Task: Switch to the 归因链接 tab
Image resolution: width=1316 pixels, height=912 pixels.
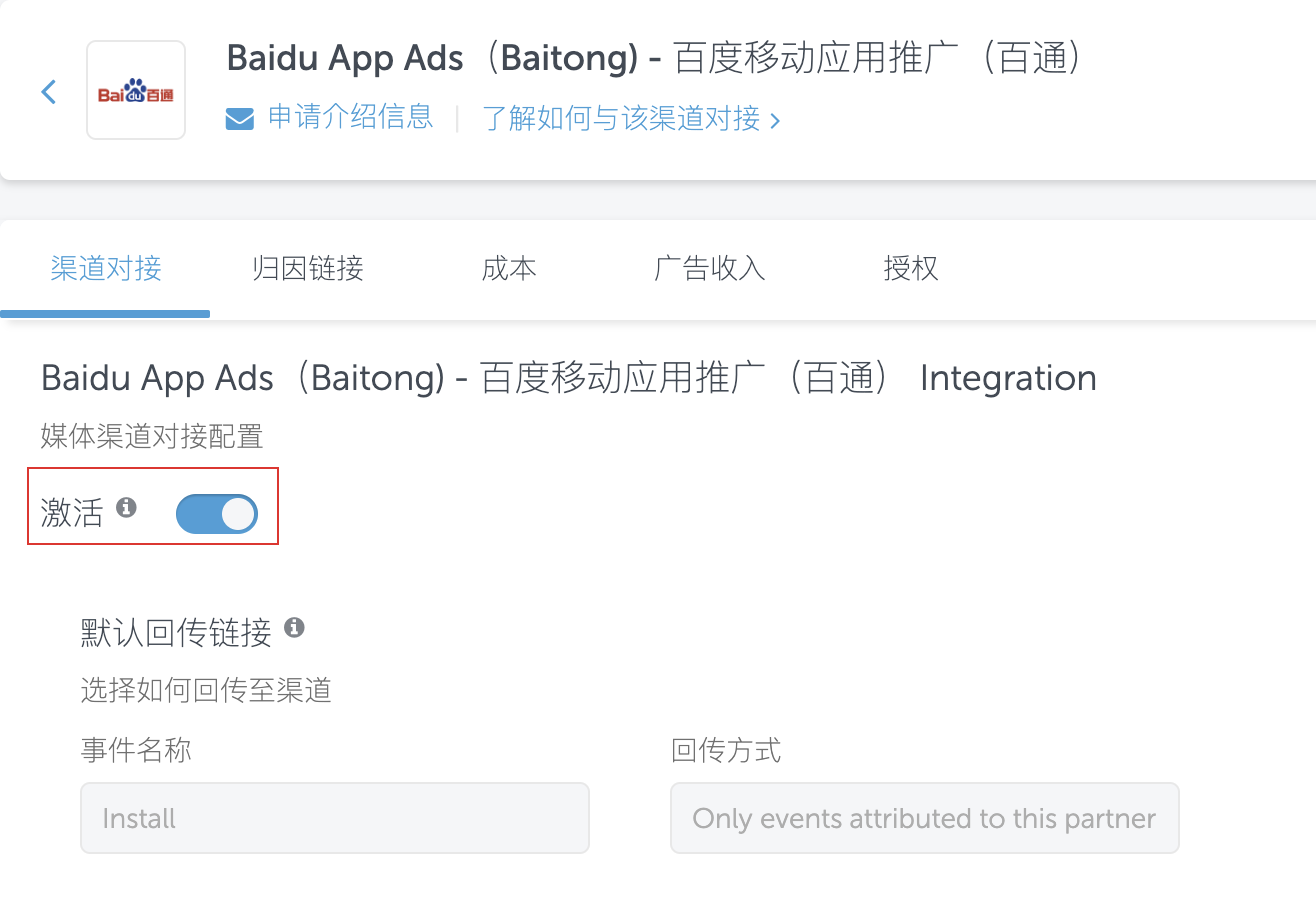Action: pyautogui.click(x=308, y=268)
